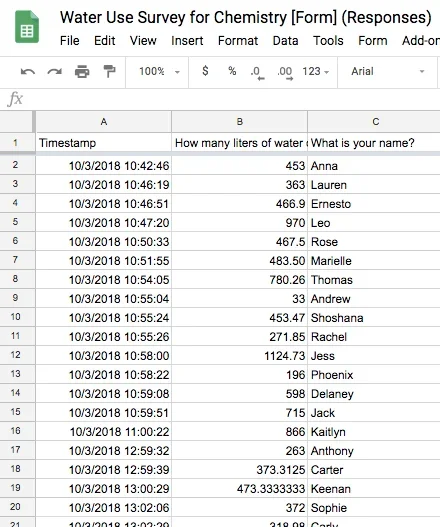Screen dimensions: 440x527
Task: Click the cell with value 453
Action: [x=240, y=165]
